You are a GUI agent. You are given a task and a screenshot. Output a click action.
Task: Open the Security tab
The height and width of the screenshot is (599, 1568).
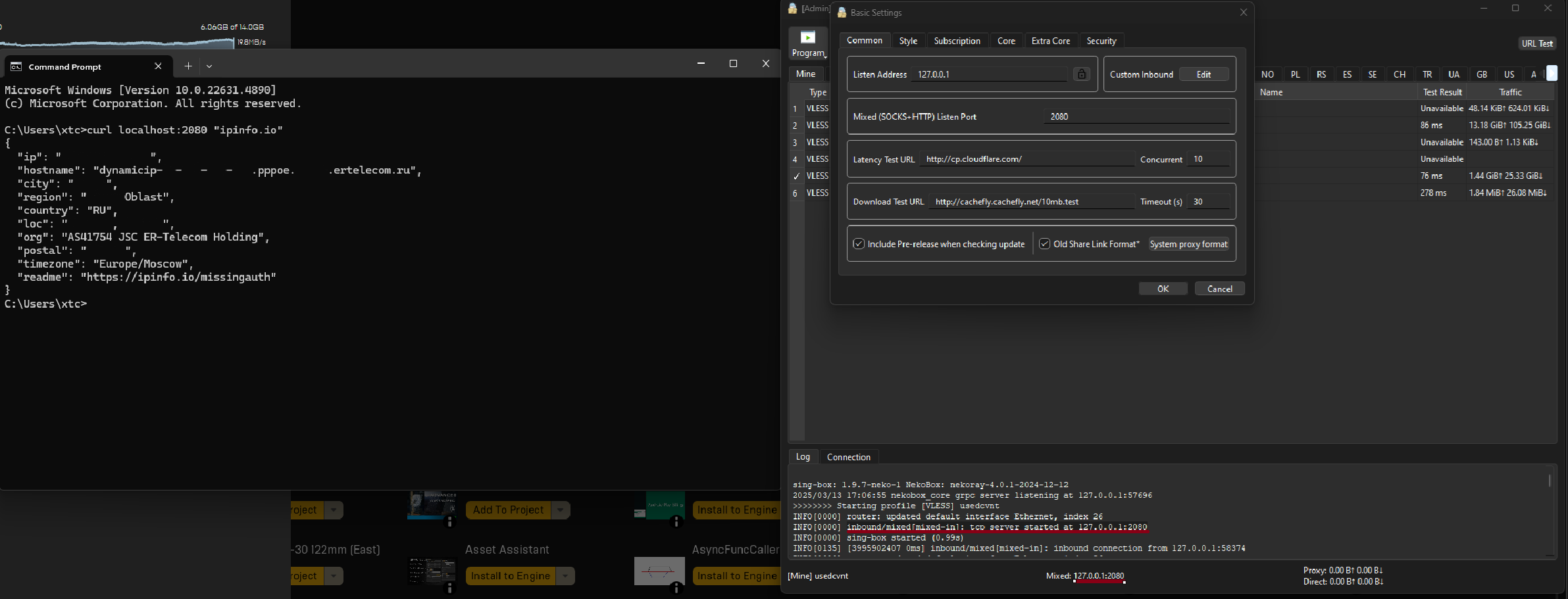tap(1101, 41)
